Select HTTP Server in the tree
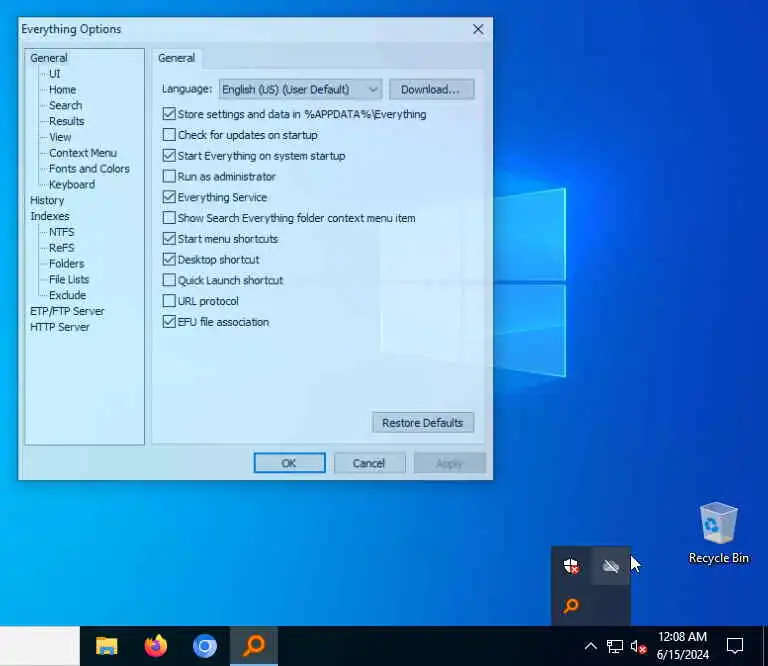This screenshot has width=768, height=666. pyautogui.click(x=59, y=327)
